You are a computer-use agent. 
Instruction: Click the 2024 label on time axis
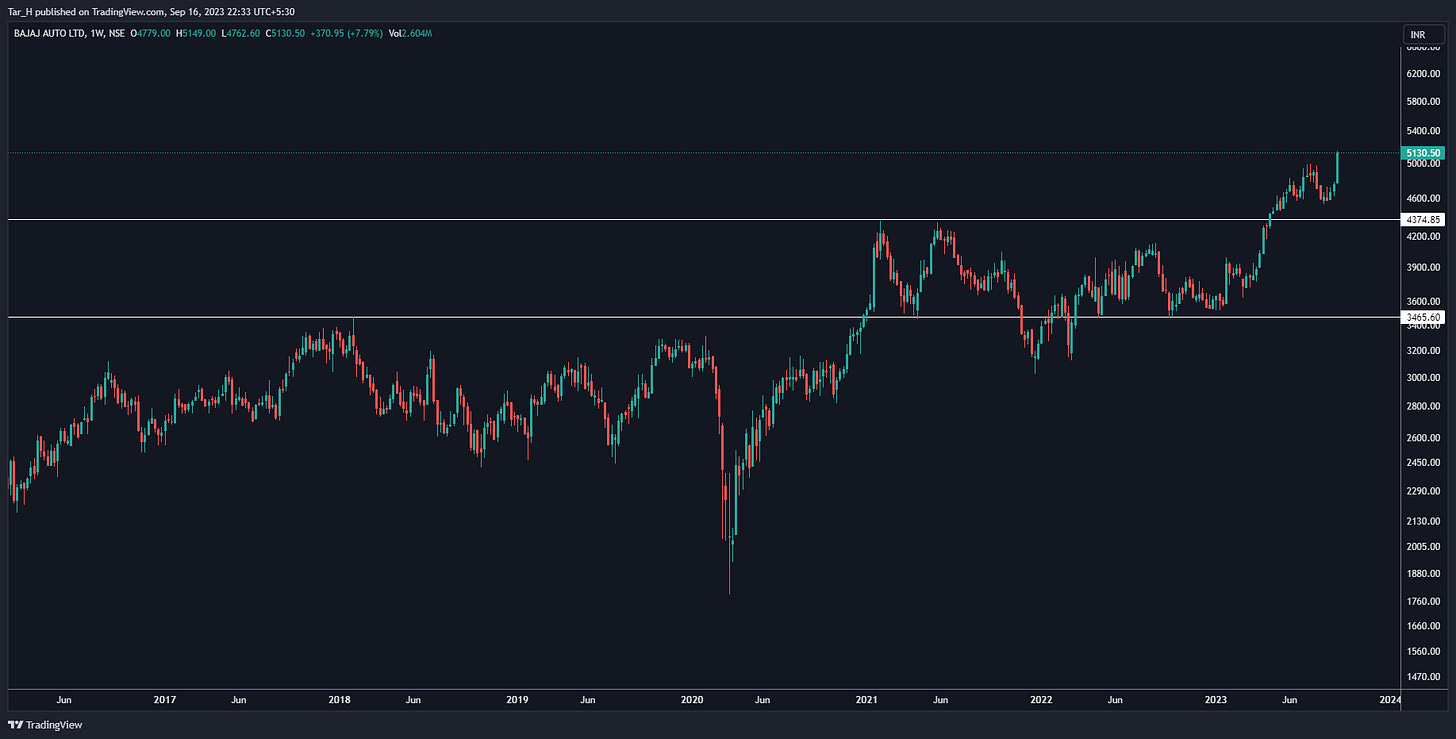pos(1390,701)
